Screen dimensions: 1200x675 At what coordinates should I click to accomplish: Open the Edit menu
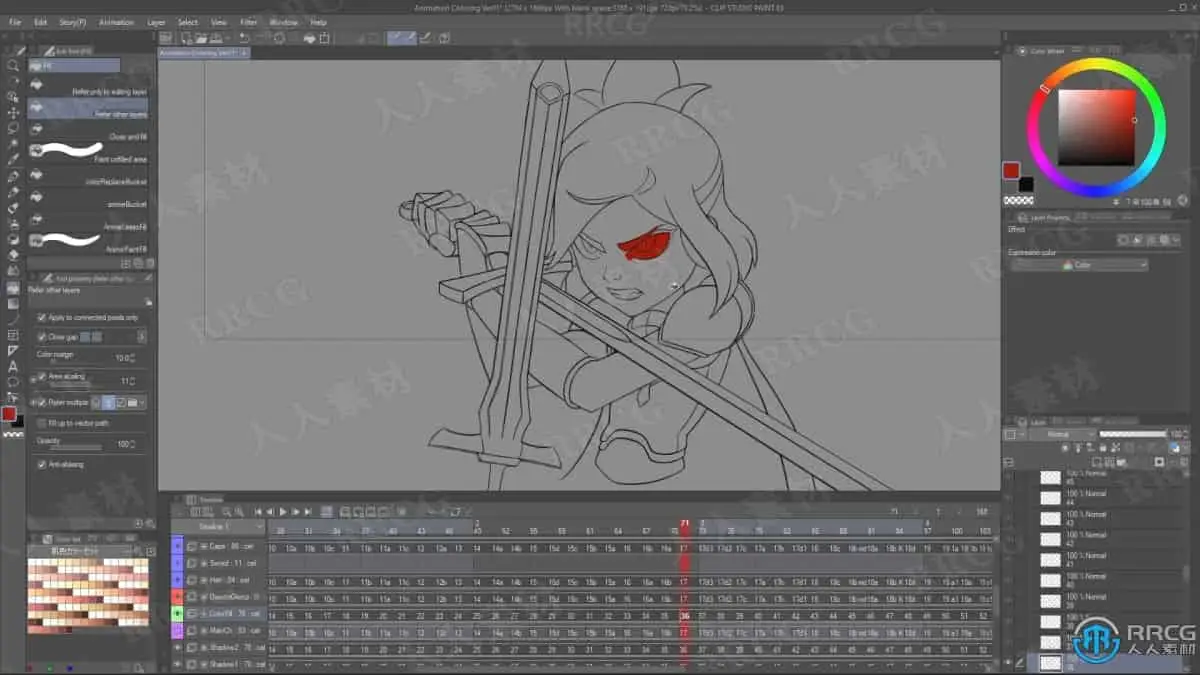pyautogui.click(x=40, y=21)
